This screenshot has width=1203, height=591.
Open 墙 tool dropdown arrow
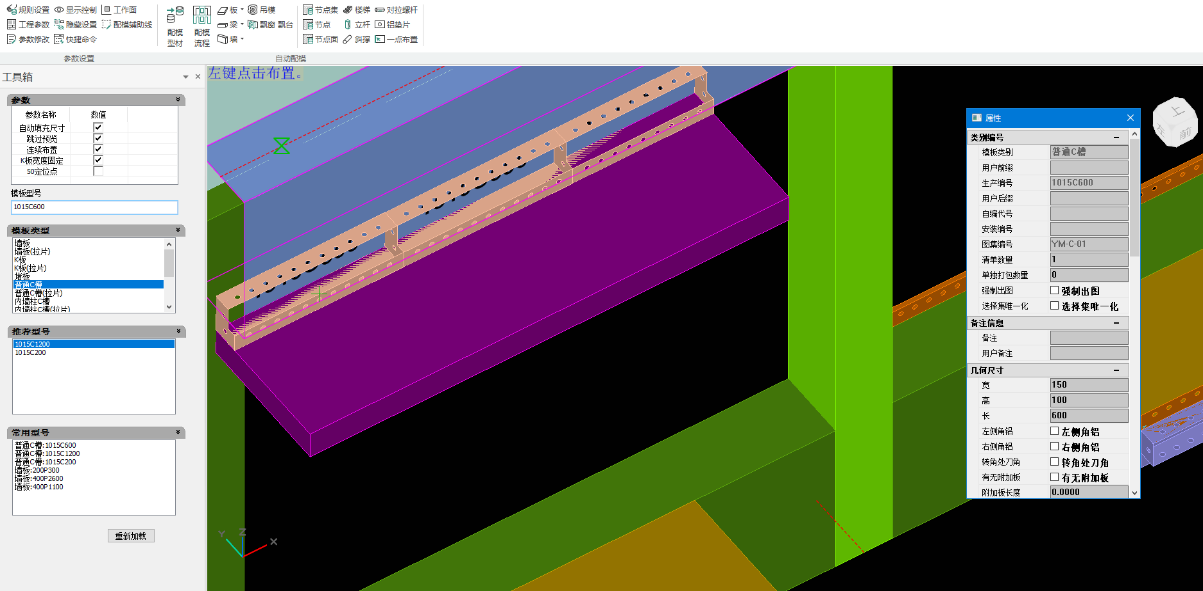[x=242, y=39]
